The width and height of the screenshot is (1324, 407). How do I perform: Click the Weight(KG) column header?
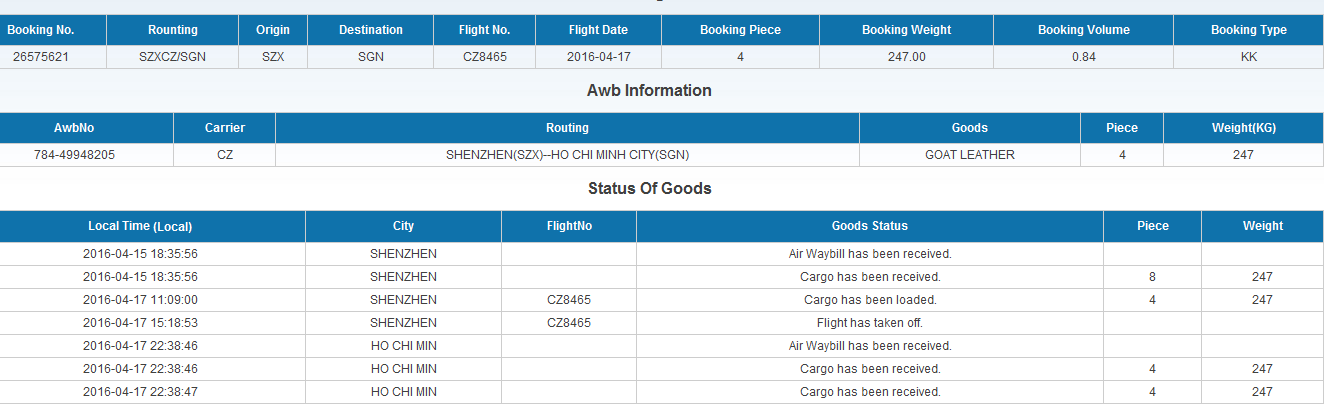pyautogui.click(x=1243, y=128)
